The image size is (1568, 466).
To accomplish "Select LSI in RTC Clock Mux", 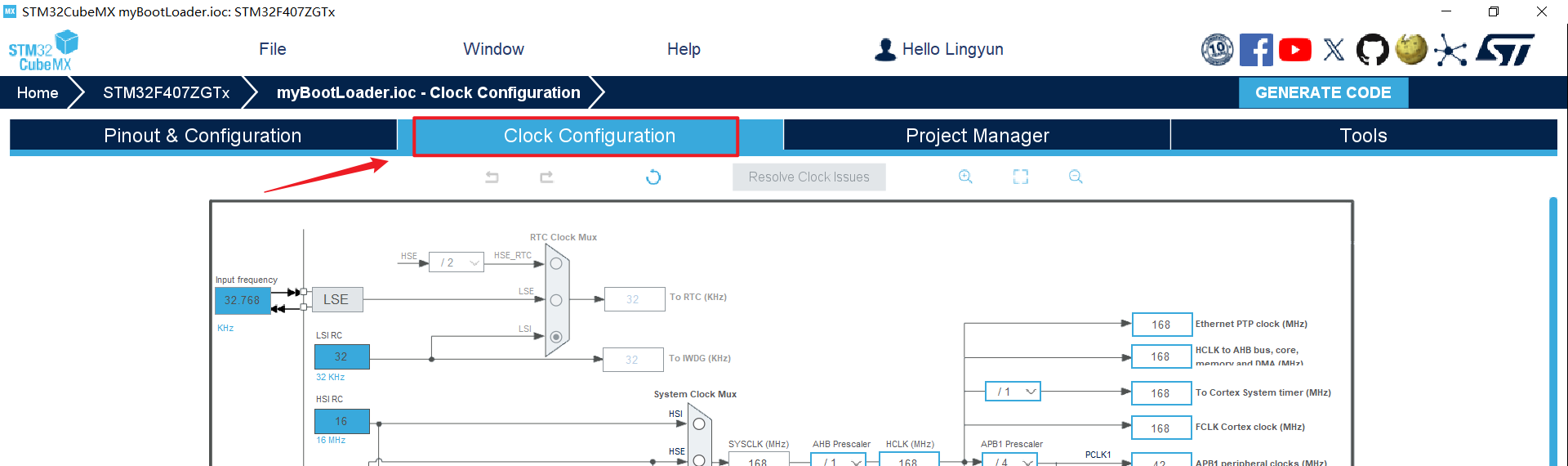I will point(556,337).
